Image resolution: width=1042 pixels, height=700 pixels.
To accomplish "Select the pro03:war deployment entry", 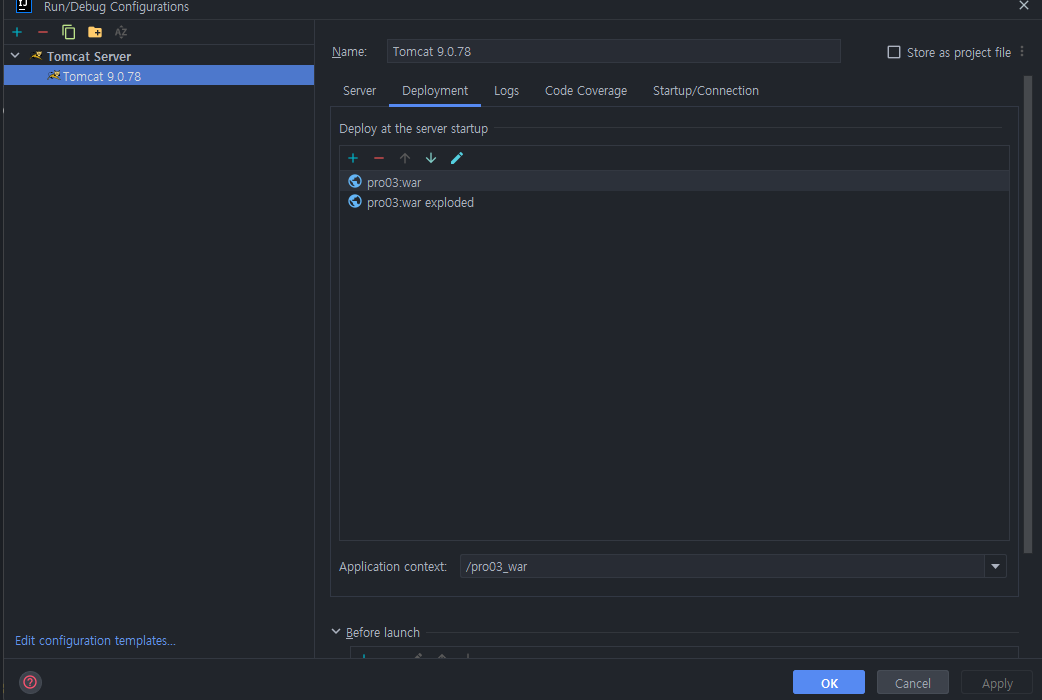I will [x=675, y=181].
